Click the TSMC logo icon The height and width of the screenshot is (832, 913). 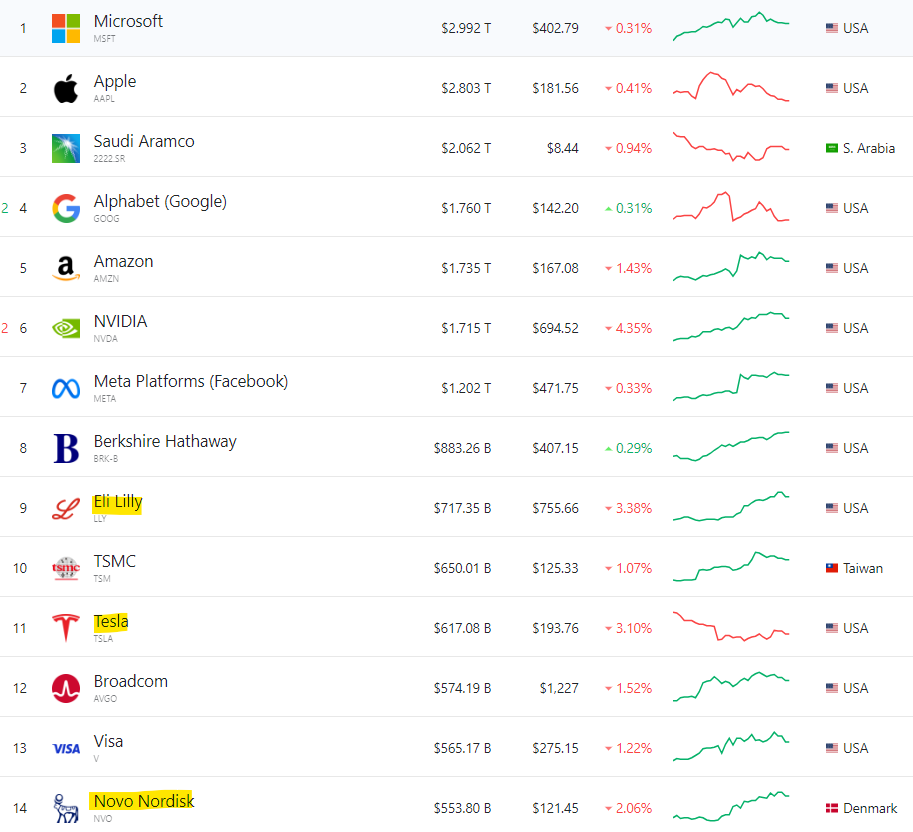pos(66,568)
